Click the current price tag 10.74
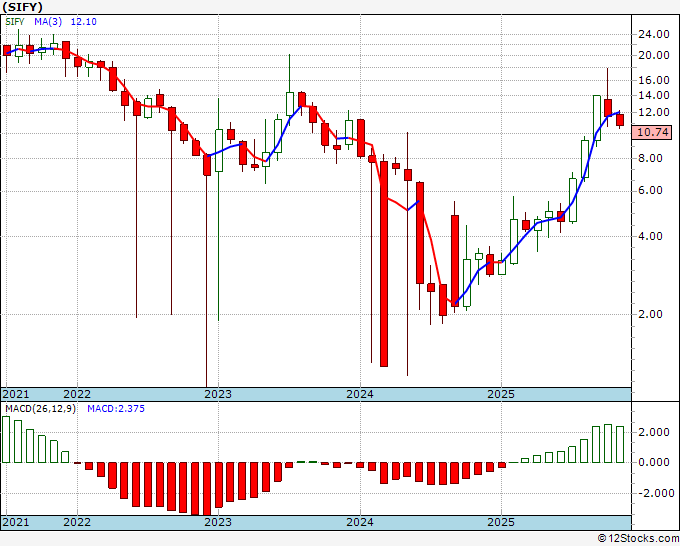Viewport: 680px width, 546px height. coord(652,132)
